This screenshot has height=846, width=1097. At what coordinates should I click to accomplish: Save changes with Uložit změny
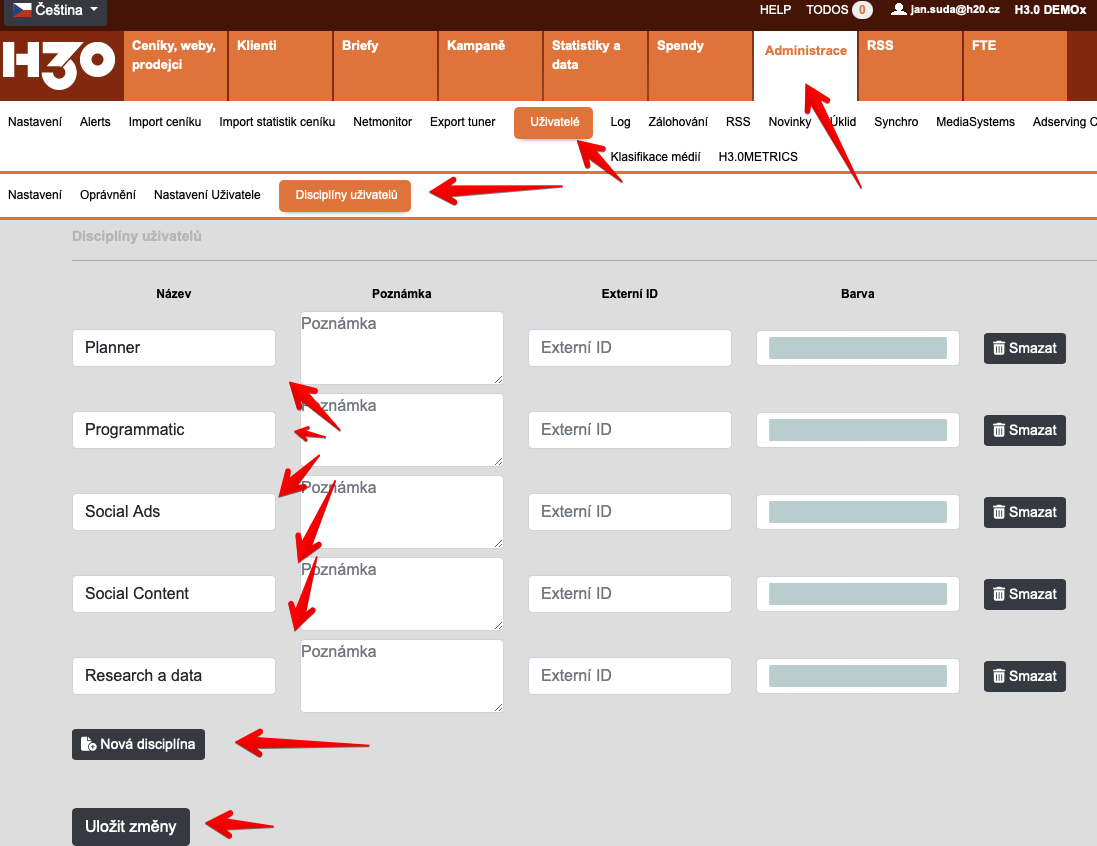pyautogui.click(x=130, y=826)
